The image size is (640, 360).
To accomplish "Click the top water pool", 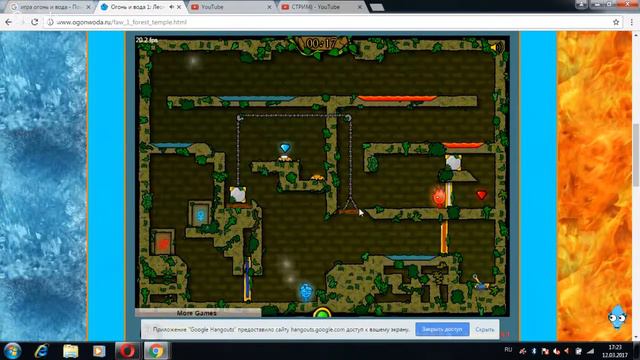I will [x=256, y=98].
